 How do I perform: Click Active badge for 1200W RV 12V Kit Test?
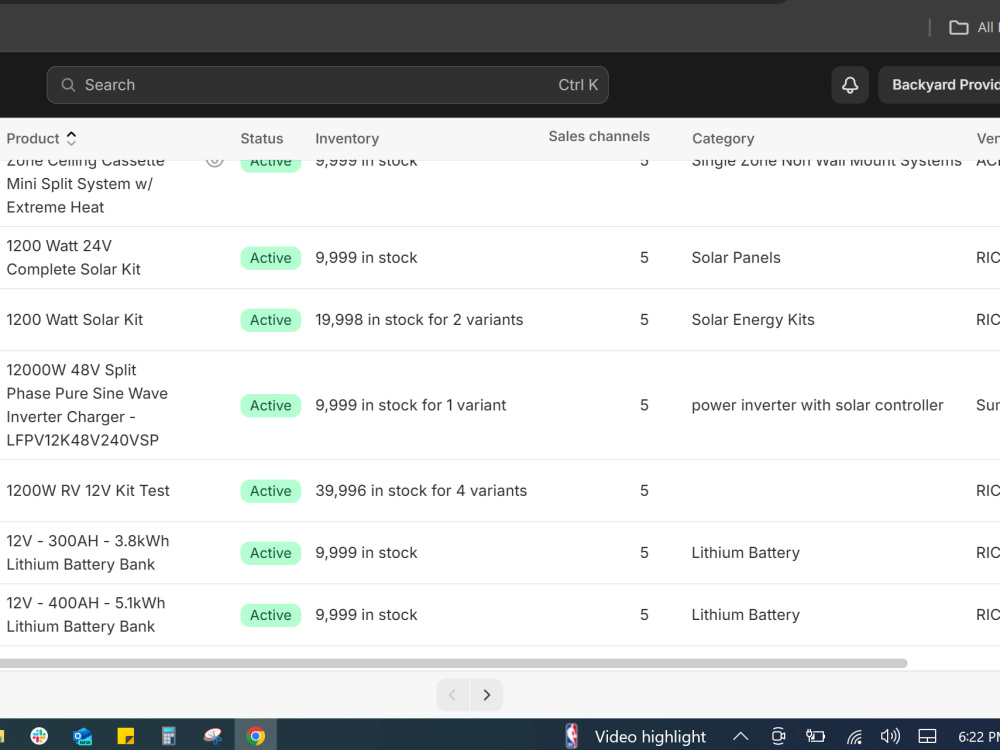(270, 490)
